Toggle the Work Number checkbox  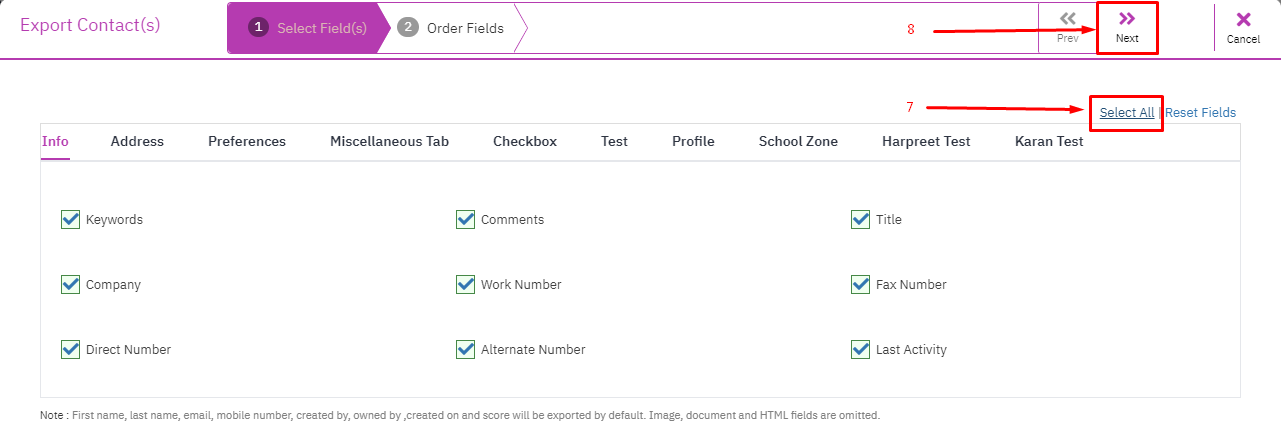pos(465,284)
